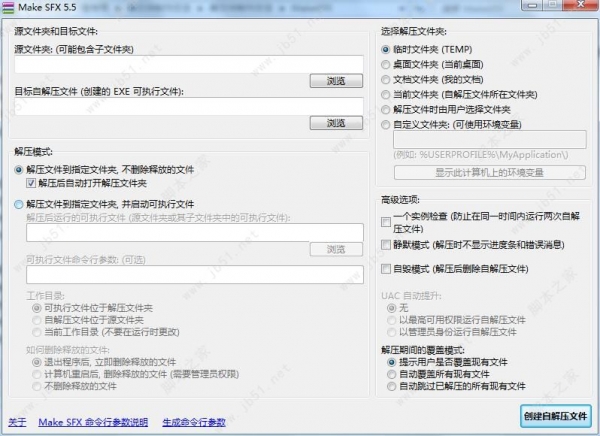Click the 源文件夹 input field
Image resolution: width=600 pixels, height=436 pixels.
(x=189, y=64)
